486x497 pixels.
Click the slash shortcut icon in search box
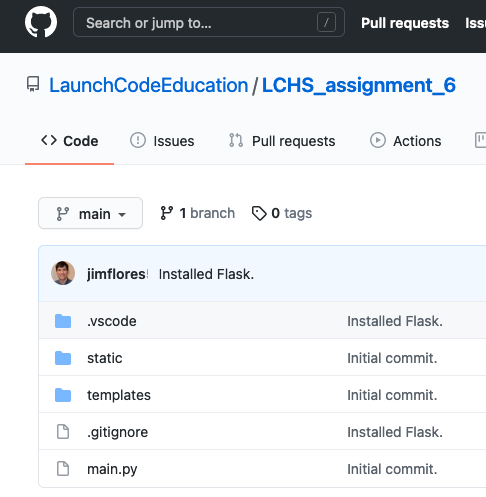click(326, 23)
